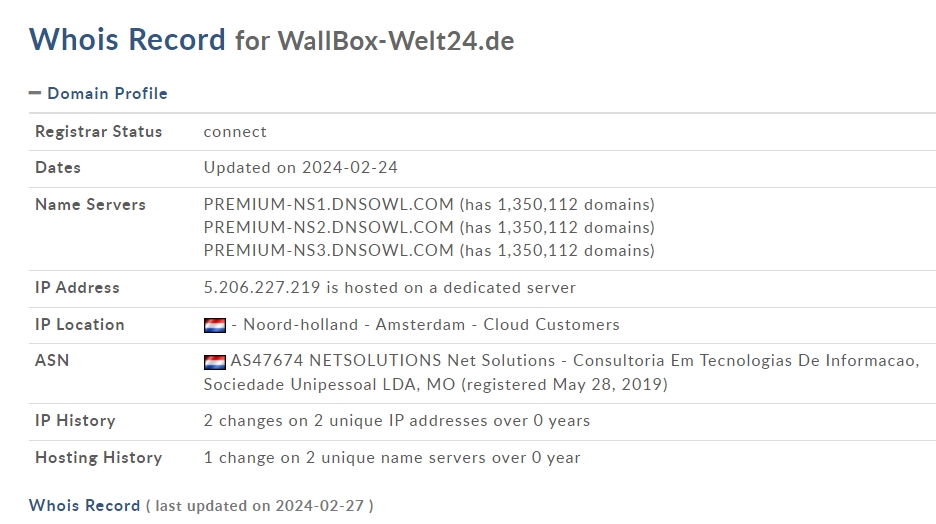Click the Name Servers row label

[90, 205]
